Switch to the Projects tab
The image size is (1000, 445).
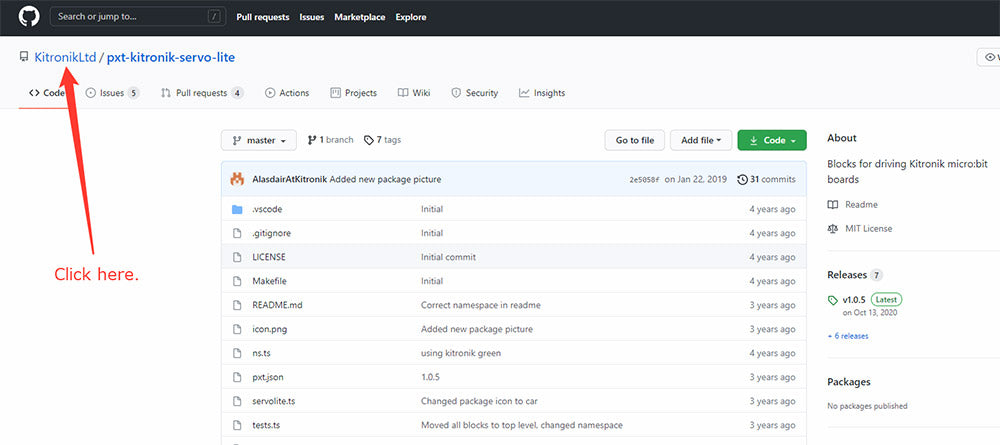[353, 93]
